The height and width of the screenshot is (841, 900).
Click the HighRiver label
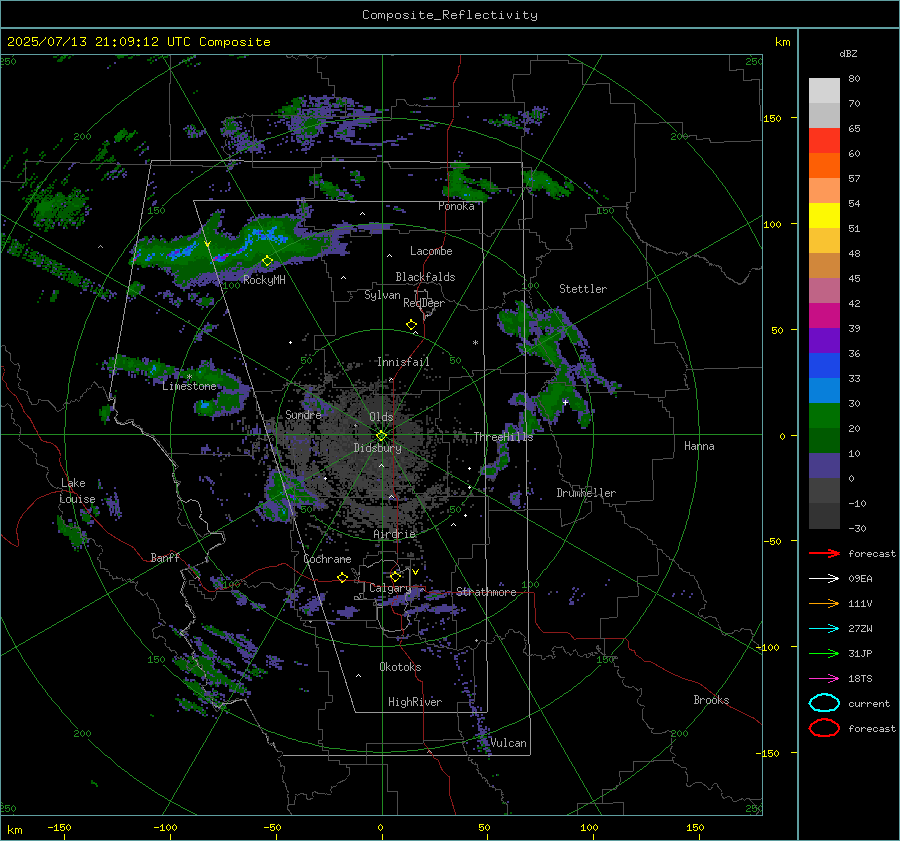pos(415,702)
